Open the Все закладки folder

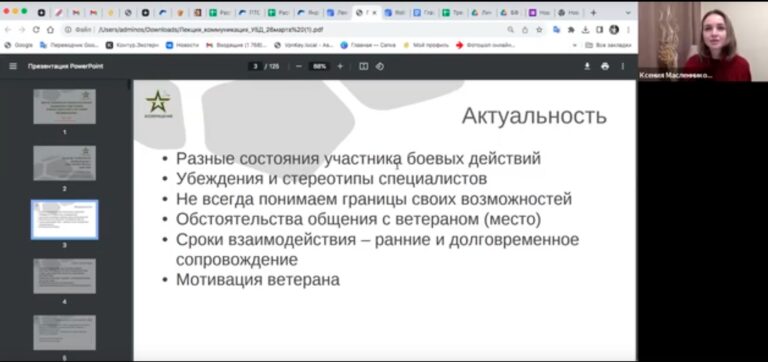pyautogui.click(x=608, y=45)
